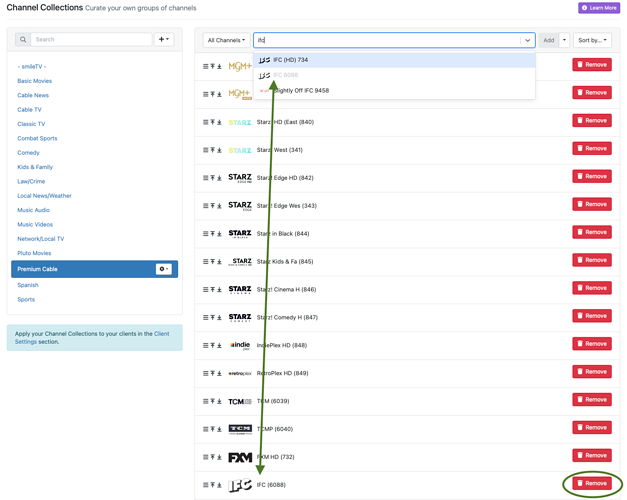Viewport: 627px width, 500px height.
Task: Click the search magnifier icon in the sidebar
Action: pyautogui.click(x=22, y=40)
